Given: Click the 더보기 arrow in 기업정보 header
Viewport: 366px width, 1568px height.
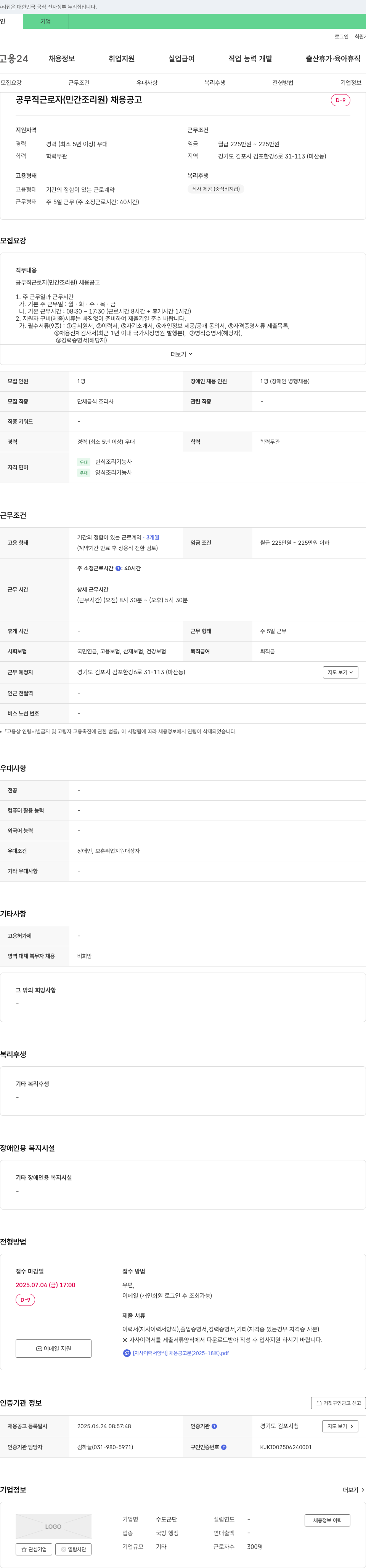Looking at the screenshot, I should [x=354, y=1490].
